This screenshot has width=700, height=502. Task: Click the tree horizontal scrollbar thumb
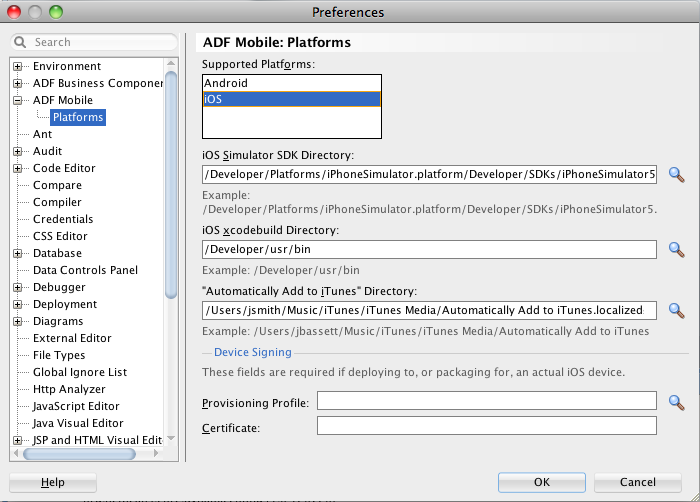click(79, 454)
